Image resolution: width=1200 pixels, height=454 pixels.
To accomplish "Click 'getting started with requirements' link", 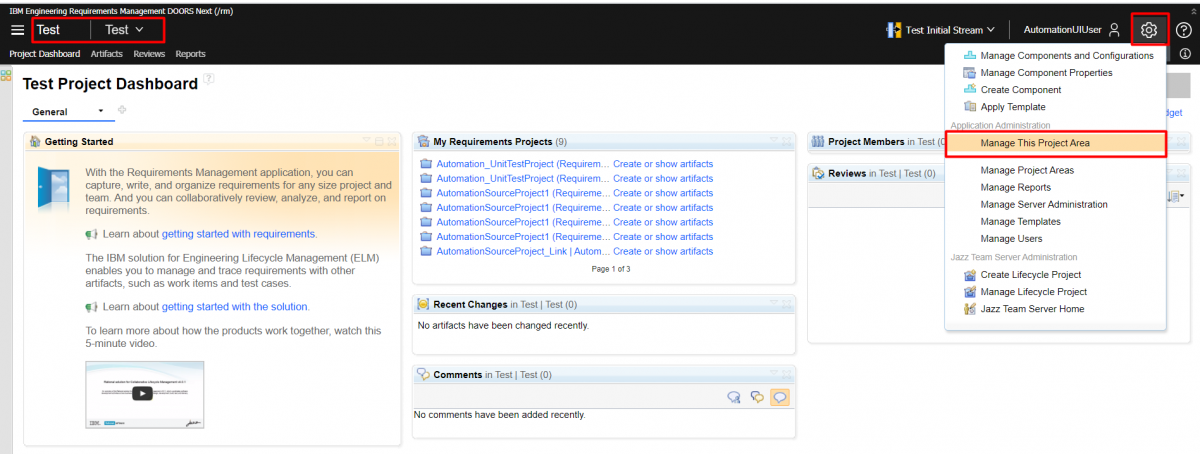I will (x=238, y=234).
